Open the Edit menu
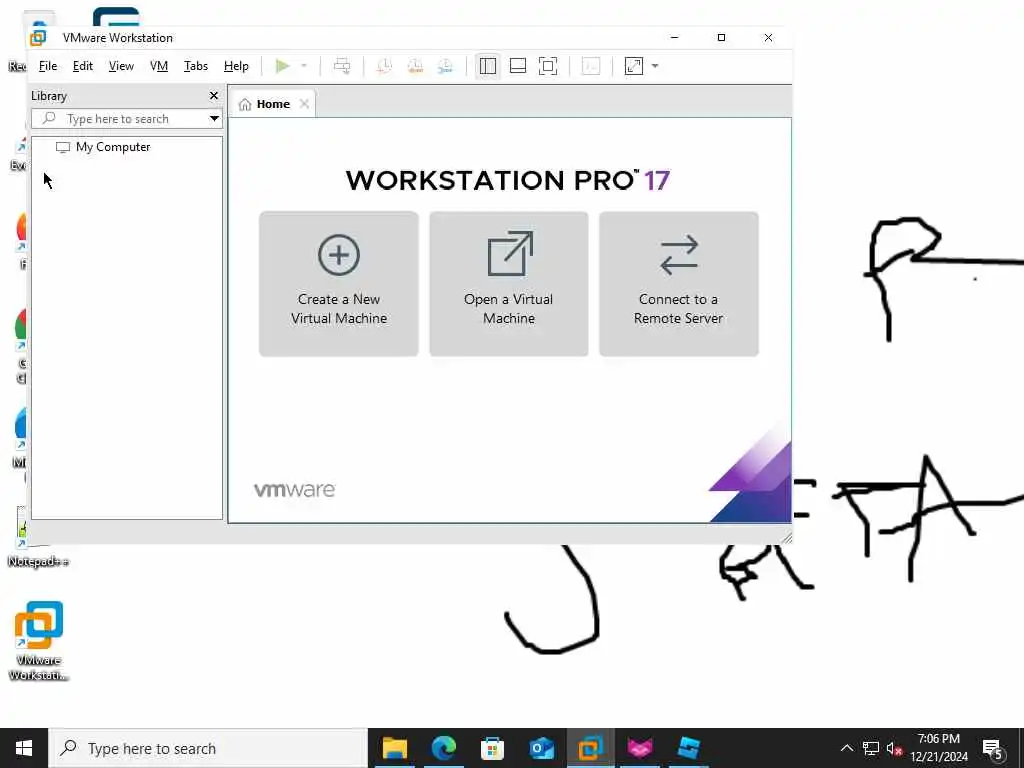Viewport: 1024px width, 768px height. click(x=82, y=66)
